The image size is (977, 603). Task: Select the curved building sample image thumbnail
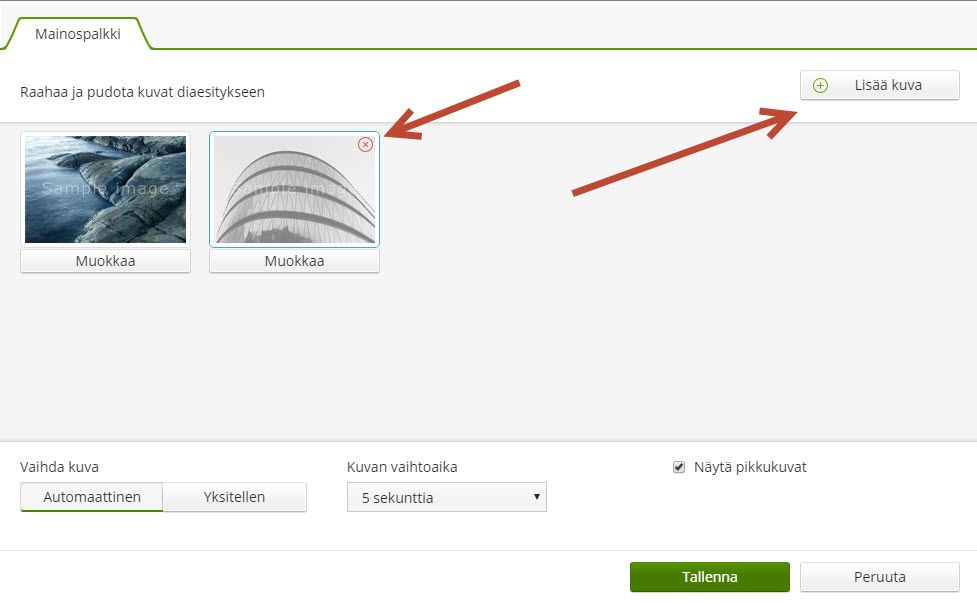[x=294, y=189]
